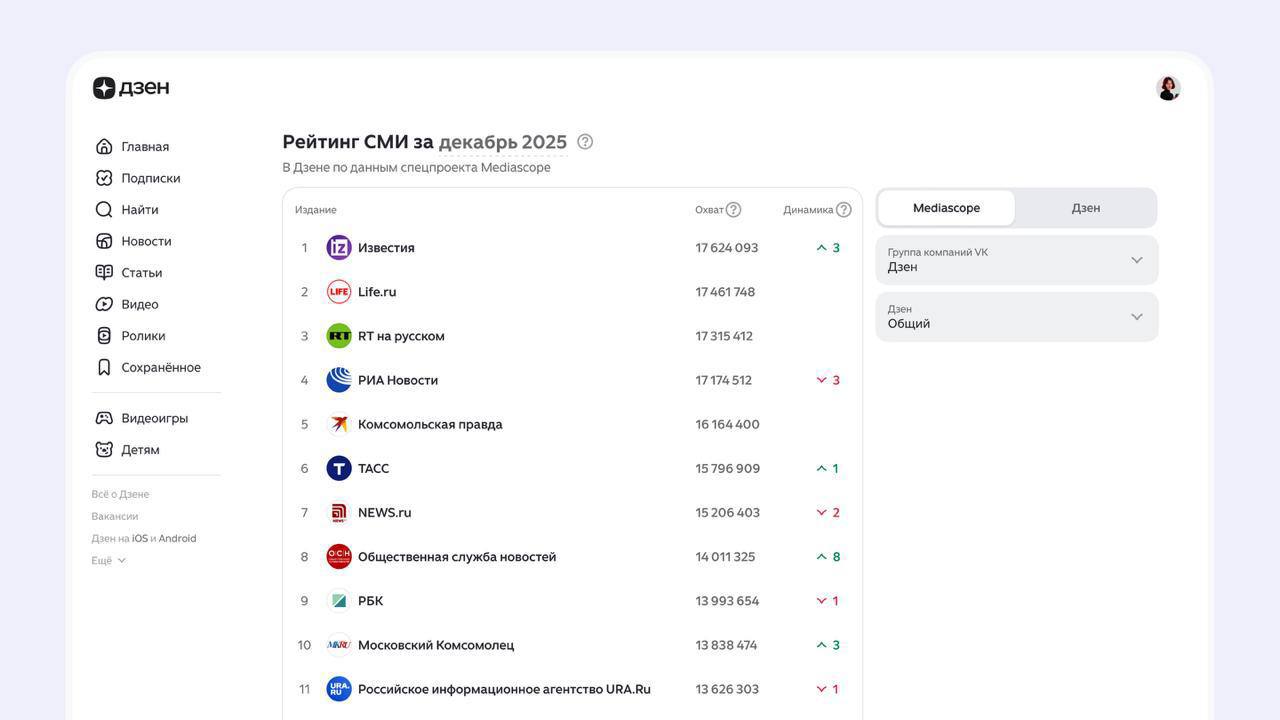Click the RT на русском logo
The image size is (1280, 720).
339,336
